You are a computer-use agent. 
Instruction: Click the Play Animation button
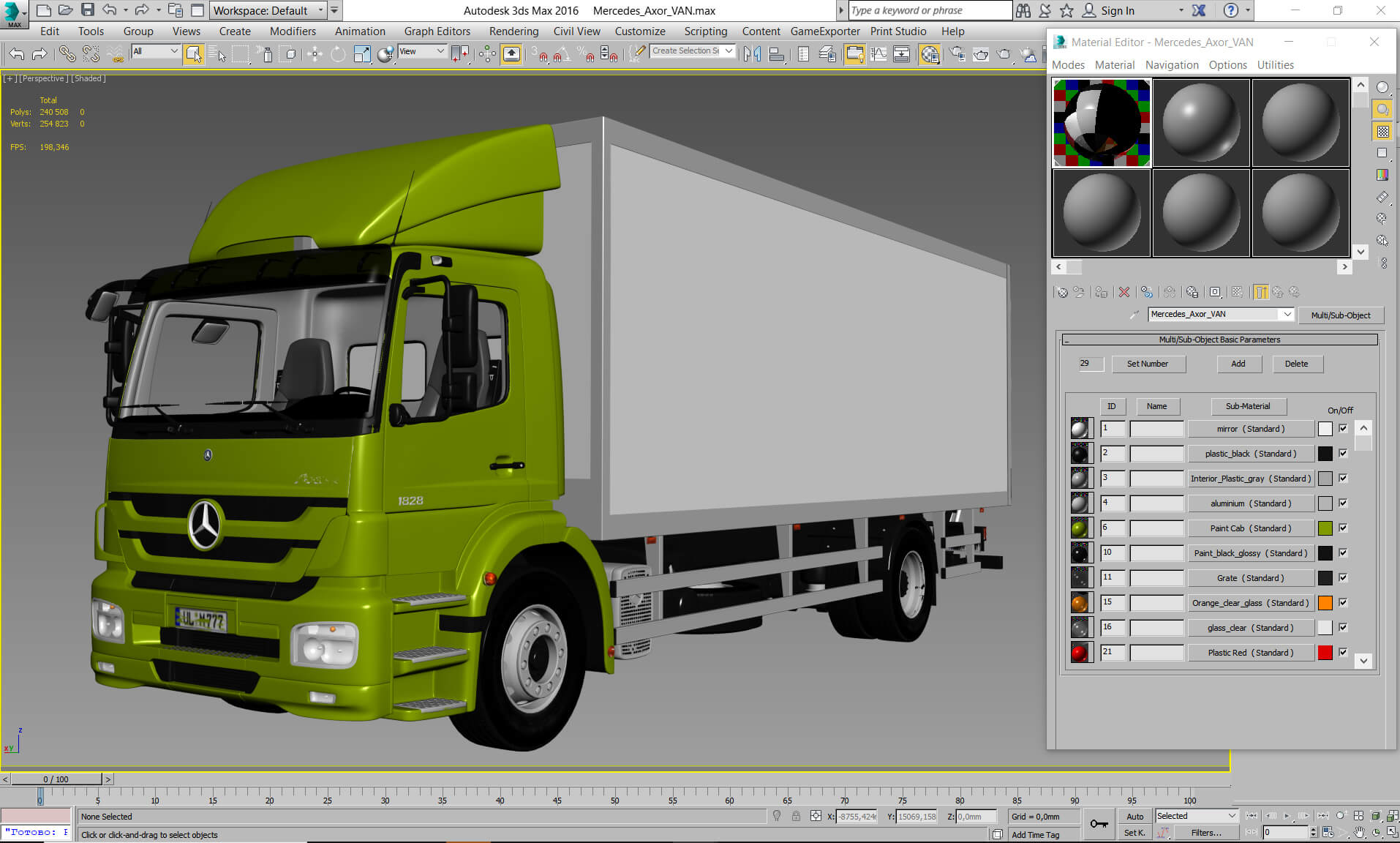tap(1287, 815)
